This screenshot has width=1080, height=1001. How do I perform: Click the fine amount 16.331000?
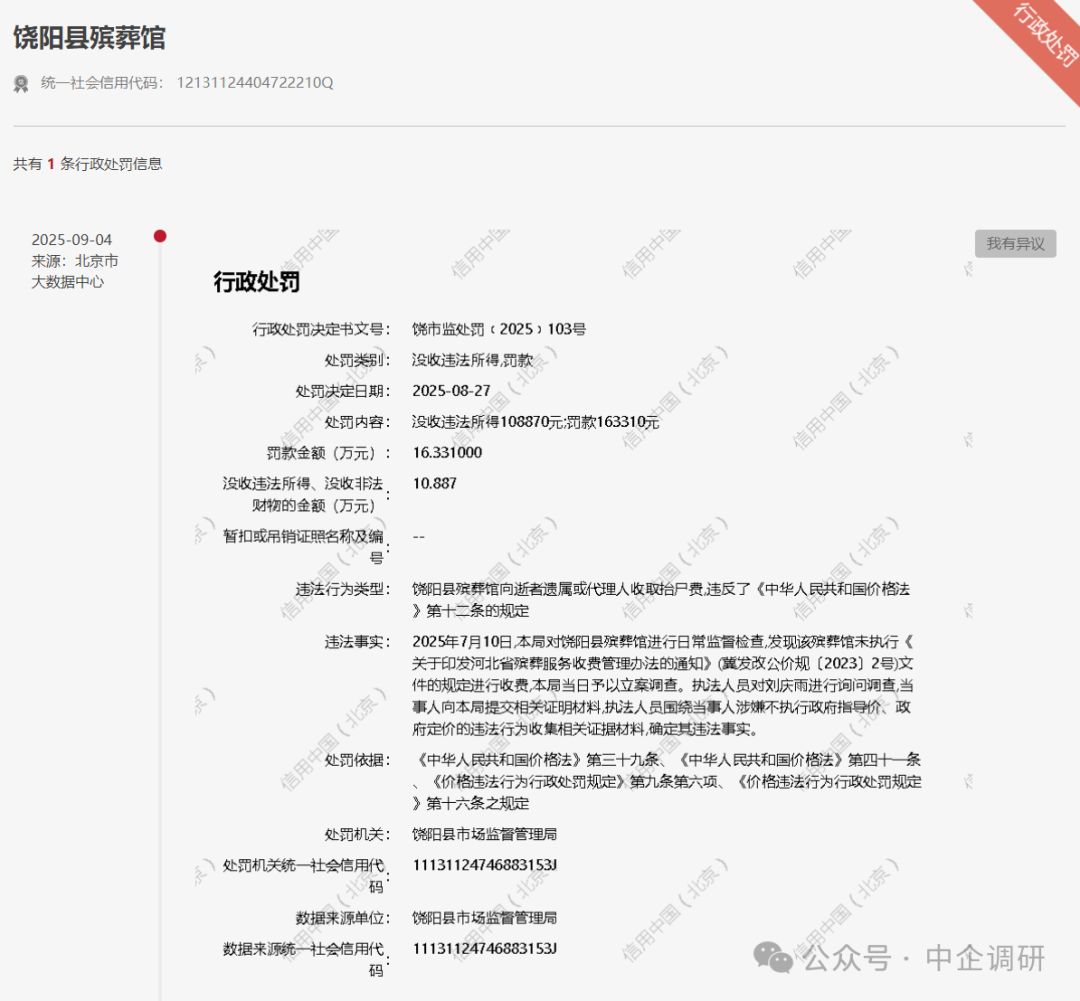click(x=447, y=453)
